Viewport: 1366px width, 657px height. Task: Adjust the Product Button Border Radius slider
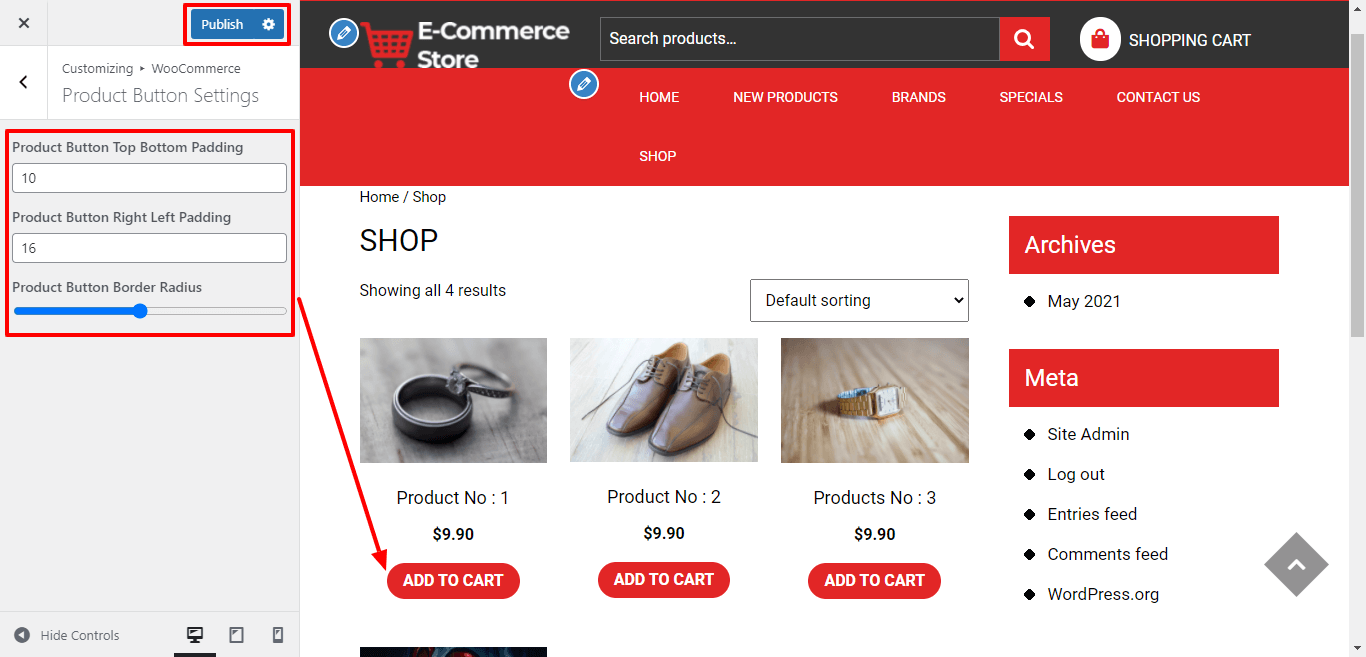click(140, 311)
